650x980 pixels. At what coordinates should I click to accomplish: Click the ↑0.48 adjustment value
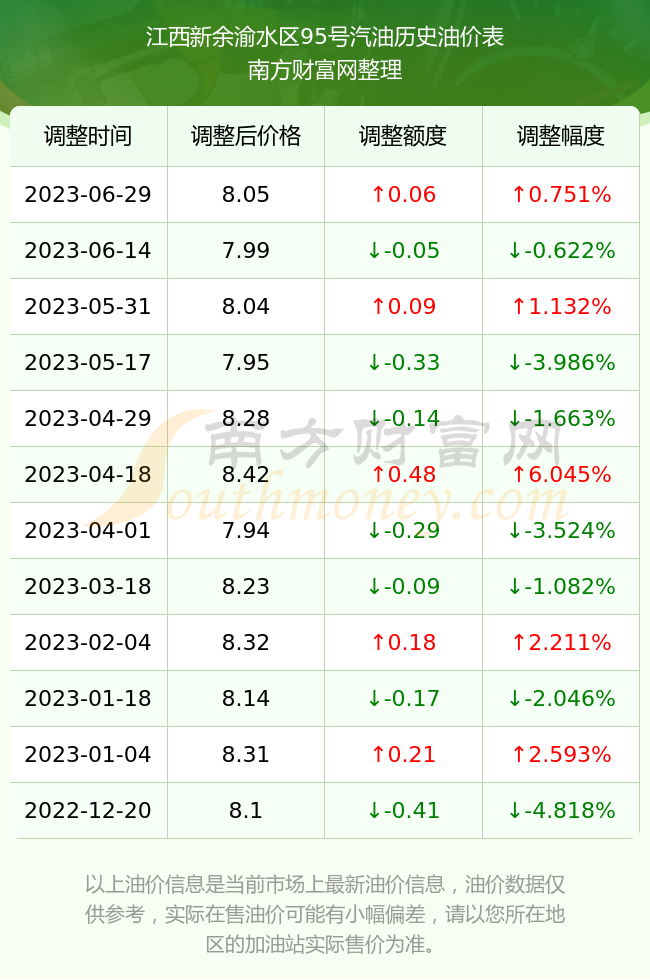403,474
